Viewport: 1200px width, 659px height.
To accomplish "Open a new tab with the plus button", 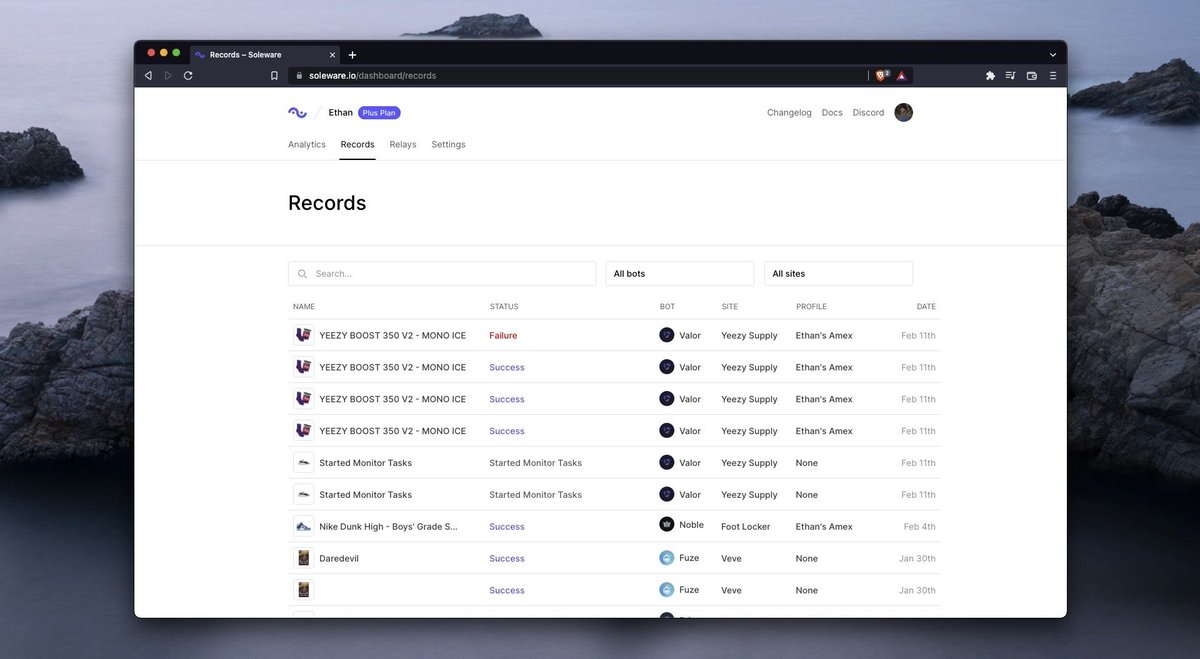I will point(352,55).
